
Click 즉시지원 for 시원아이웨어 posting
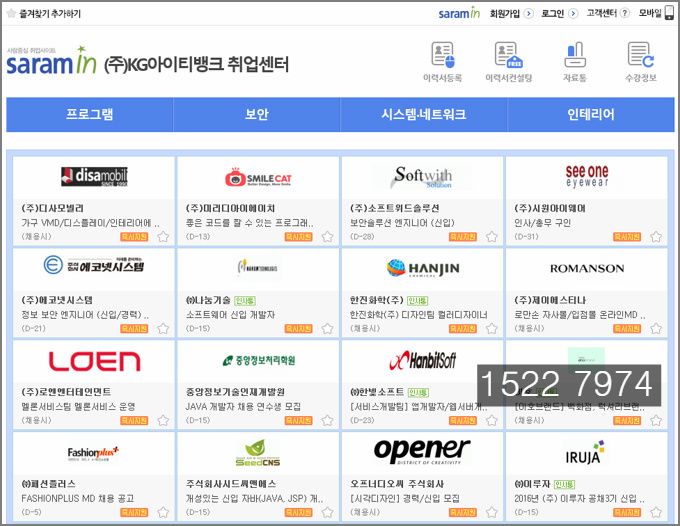coord(627,237)
